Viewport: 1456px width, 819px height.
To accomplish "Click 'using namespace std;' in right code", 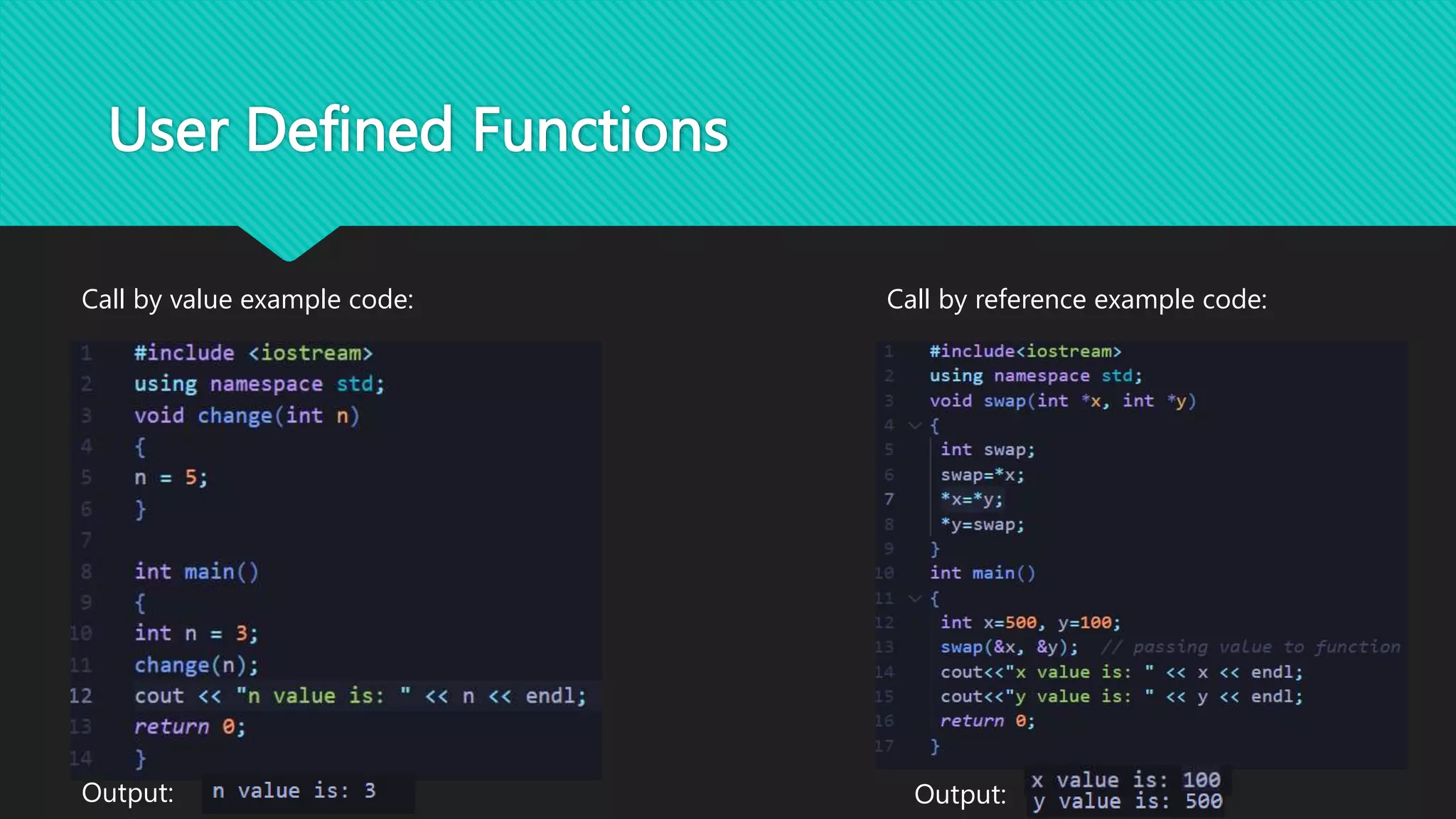I will (1036, 376).
